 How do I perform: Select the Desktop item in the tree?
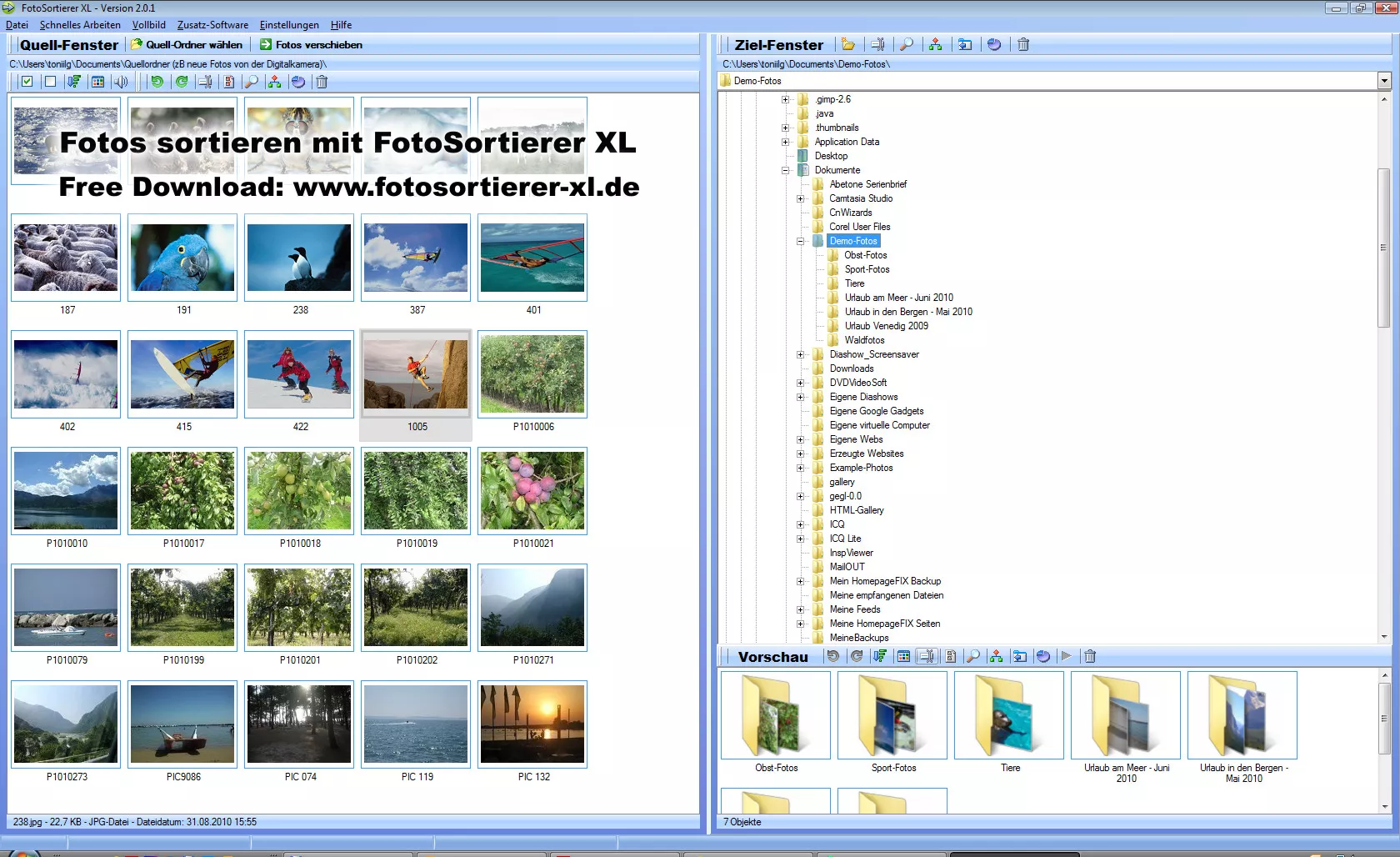831,156
